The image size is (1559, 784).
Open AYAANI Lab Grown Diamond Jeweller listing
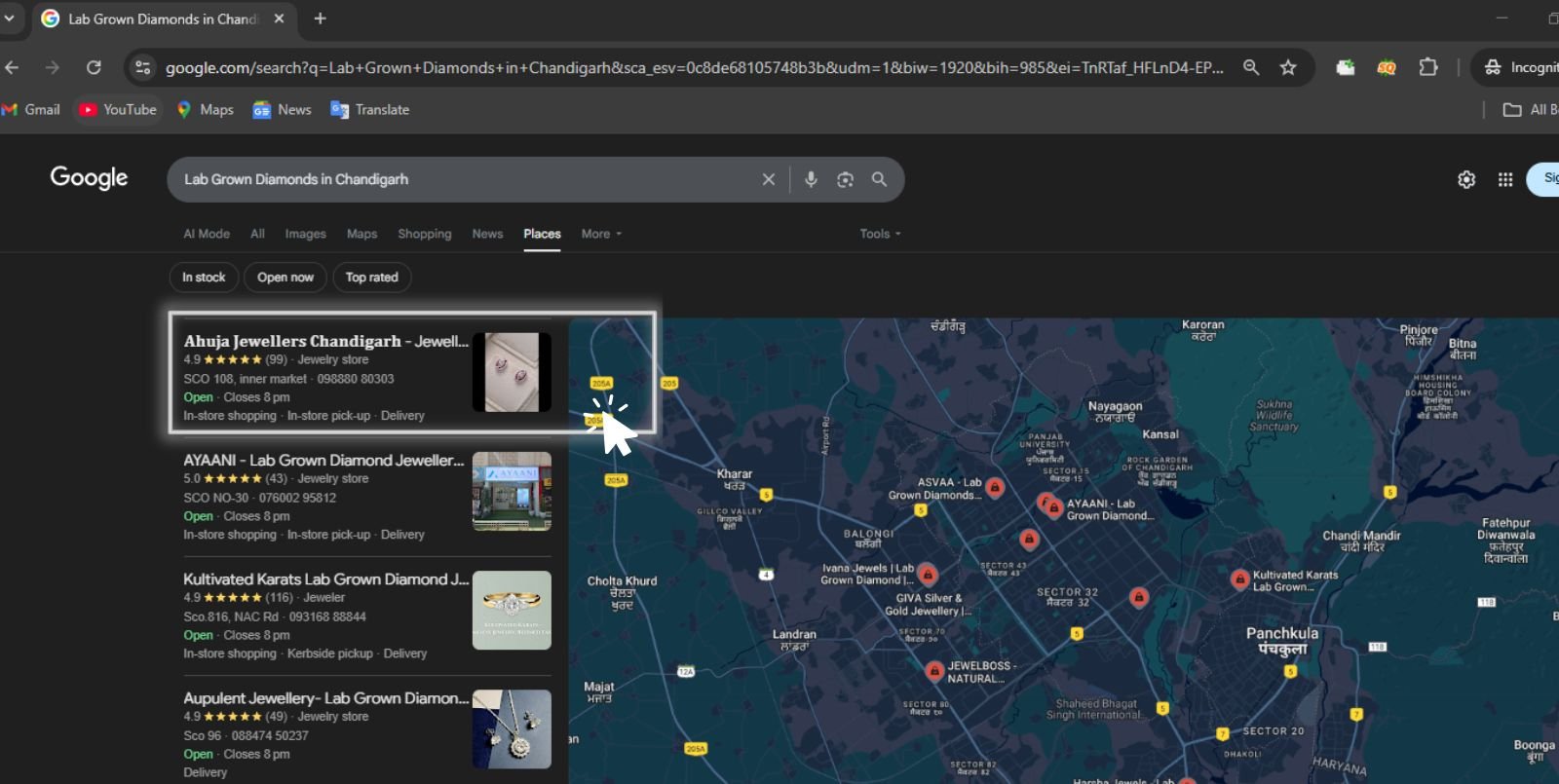tap(323, 461)
